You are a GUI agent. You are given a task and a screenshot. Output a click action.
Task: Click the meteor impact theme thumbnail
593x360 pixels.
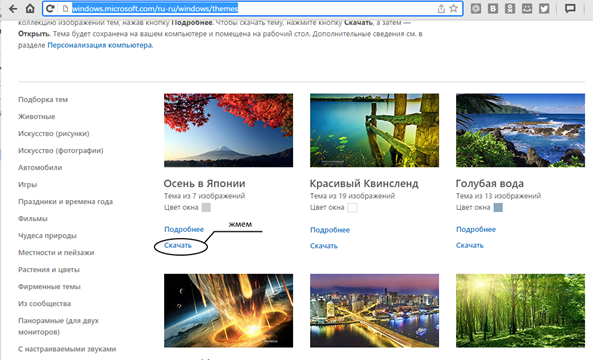[228, 310]
